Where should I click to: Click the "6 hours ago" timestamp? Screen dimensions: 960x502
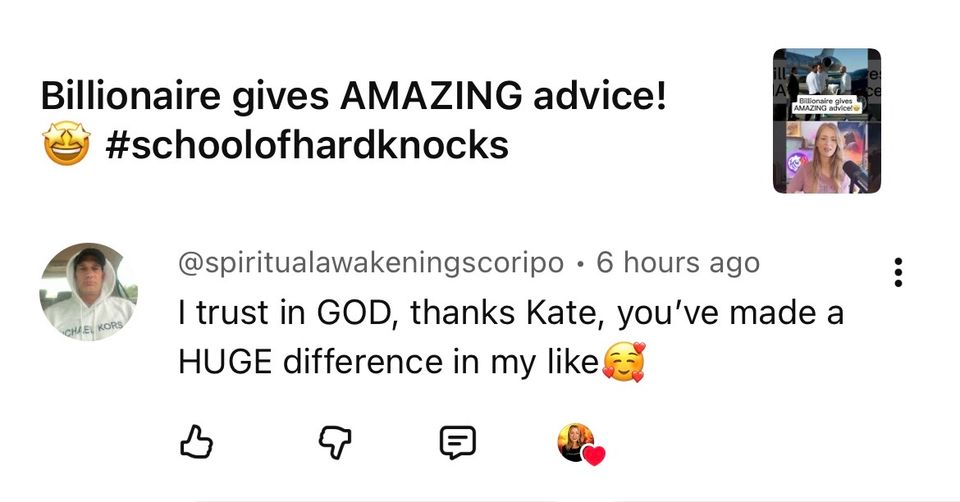pos(677,264)
